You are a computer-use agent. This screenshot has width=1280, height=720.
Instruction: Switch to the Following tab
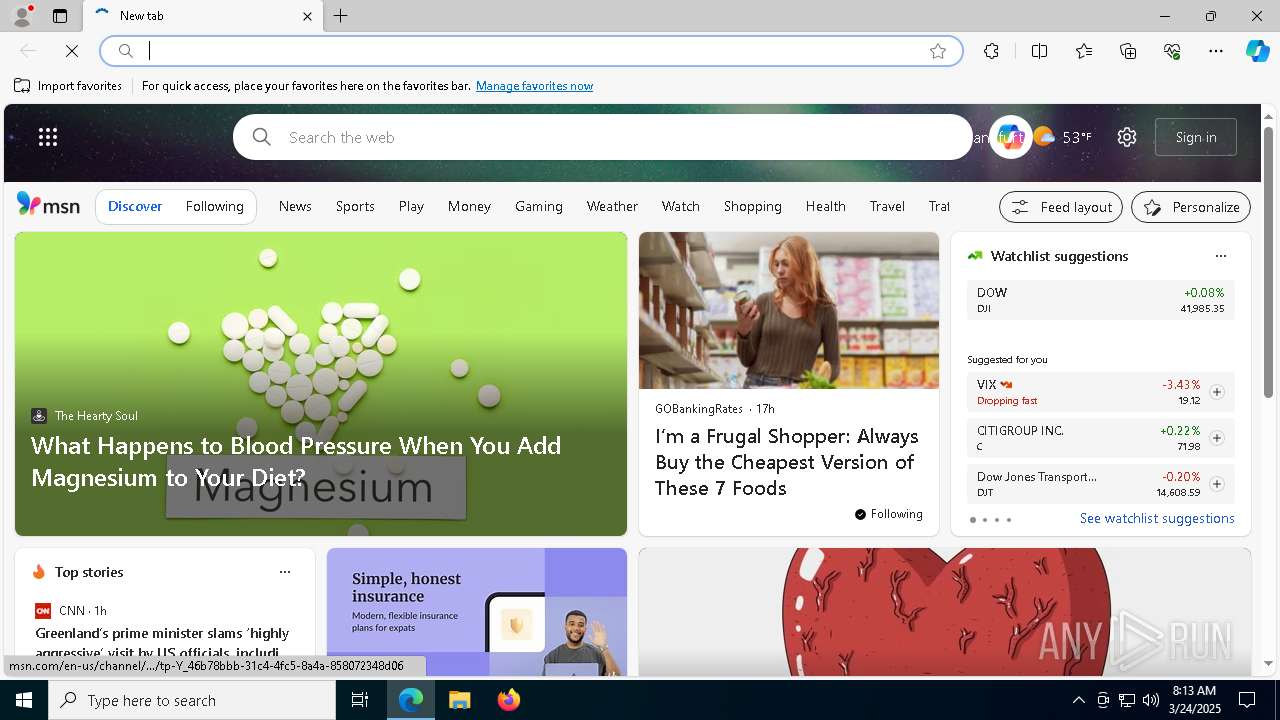pos(214,206)
